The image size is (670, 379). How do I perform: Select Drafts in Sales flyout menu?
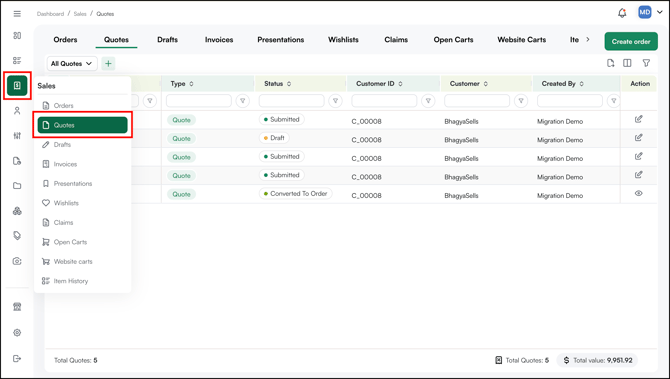coord(82,144)
